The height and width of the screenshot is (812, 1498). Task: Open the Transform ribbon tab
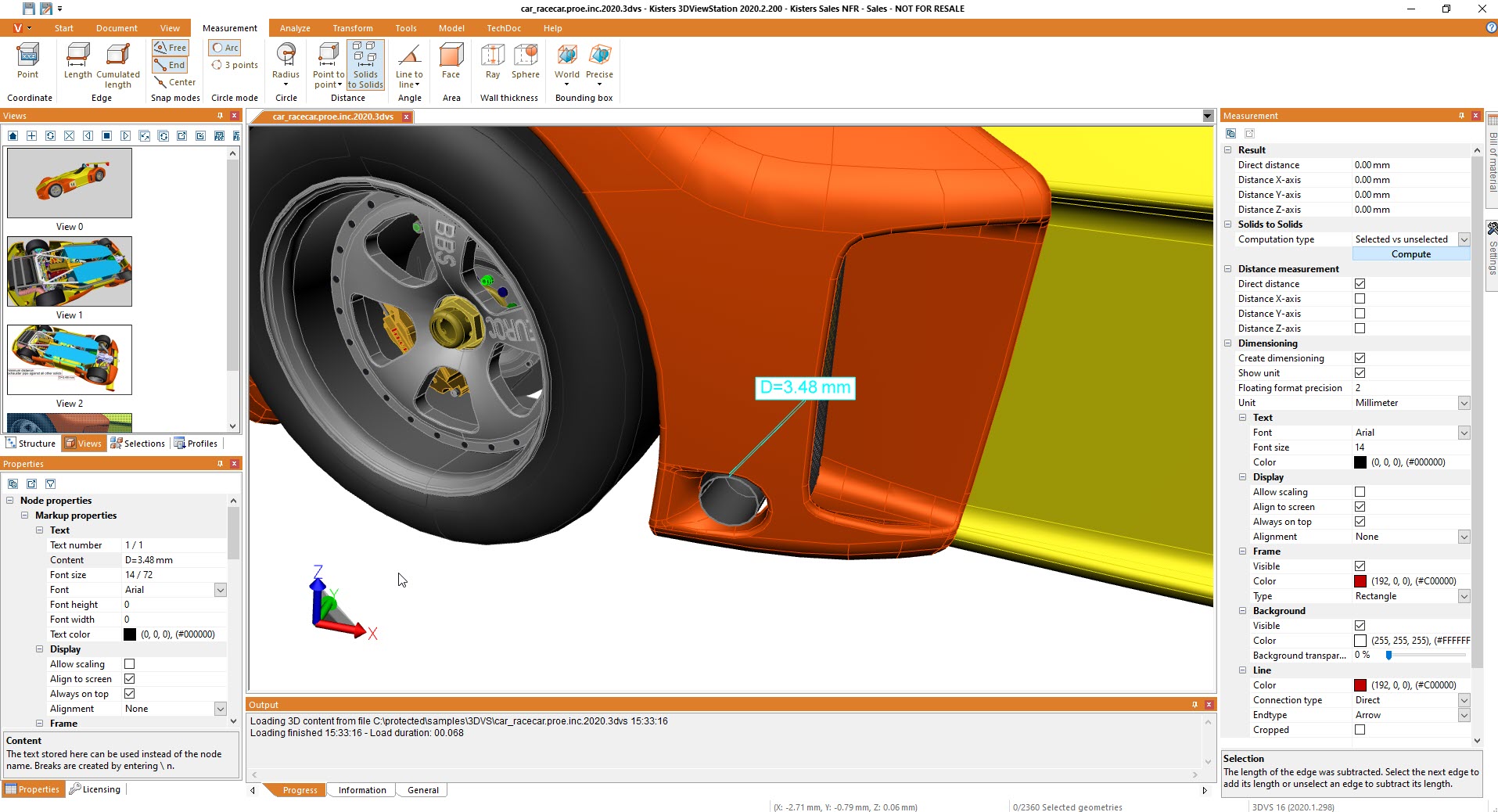pos(353,28)
